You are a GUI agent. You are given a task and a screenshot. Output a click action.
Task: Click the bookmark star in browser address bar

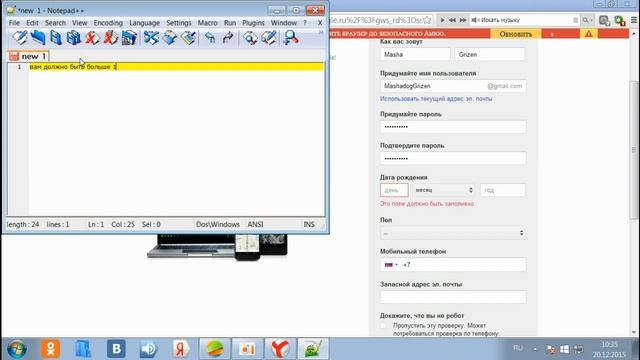click(427, 20)
